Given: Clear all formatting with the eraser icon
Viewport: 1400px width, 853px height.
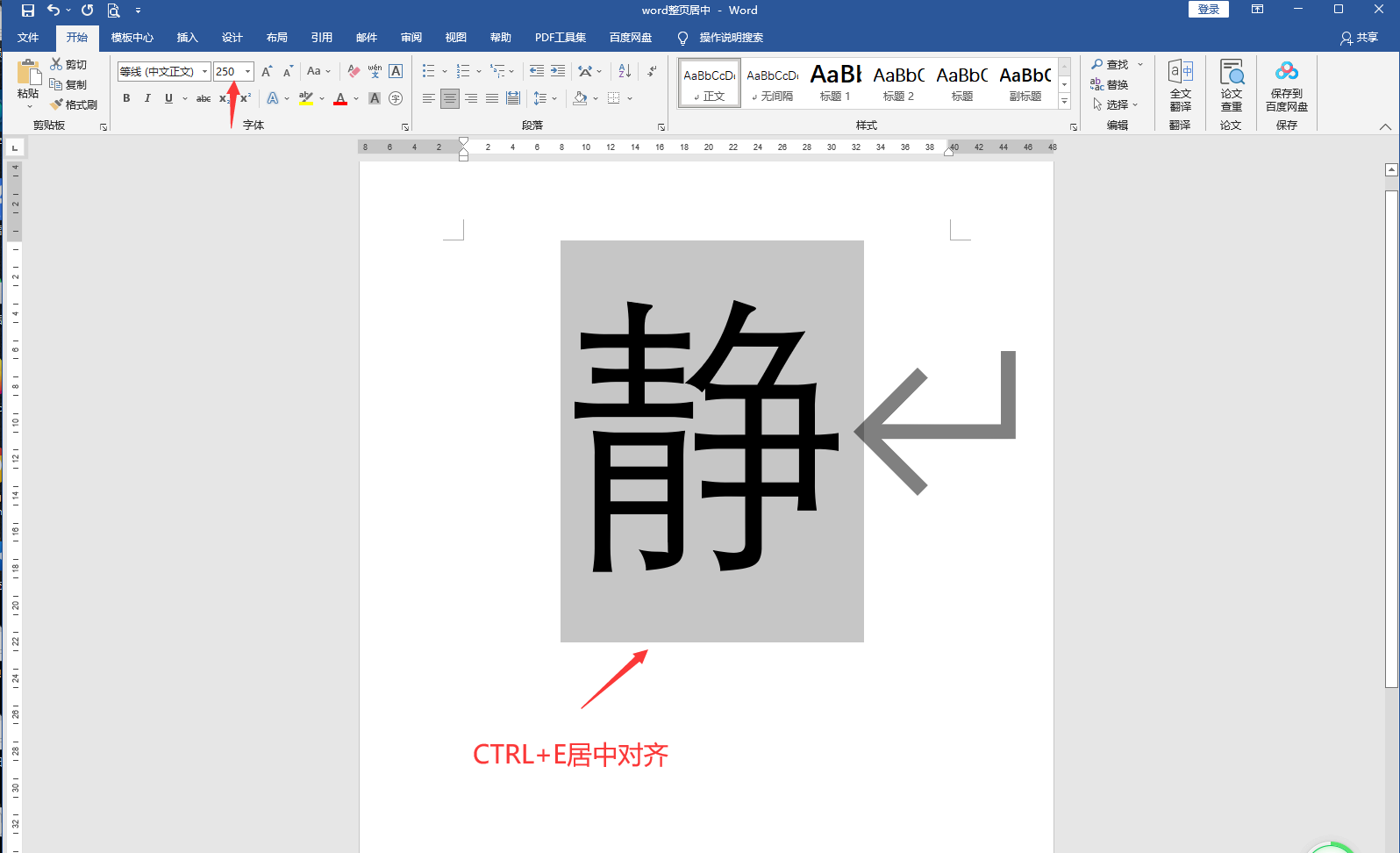Looking at the screenshot, I should click(354, 71).
